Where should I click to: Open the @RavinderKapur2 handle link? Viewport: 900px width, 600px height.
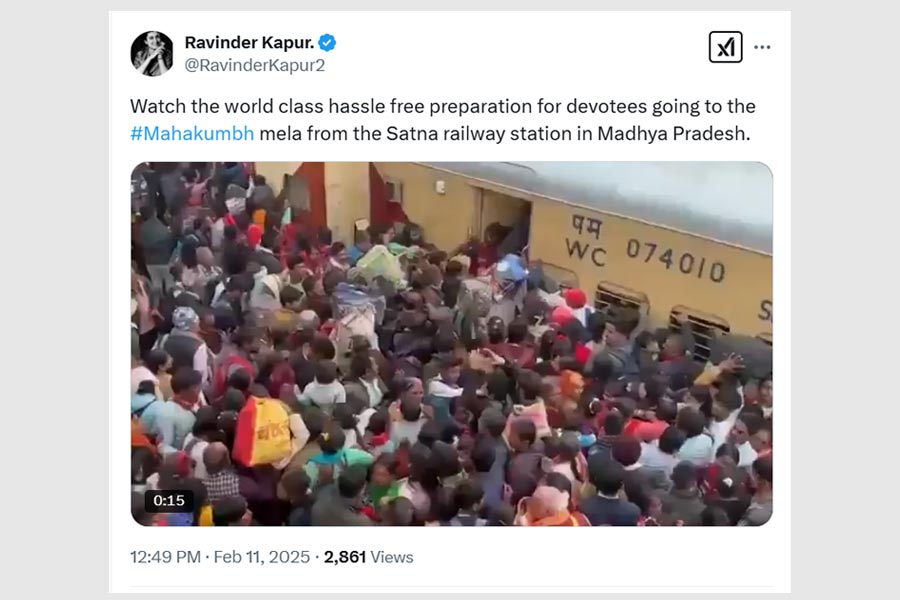(255, 65)
